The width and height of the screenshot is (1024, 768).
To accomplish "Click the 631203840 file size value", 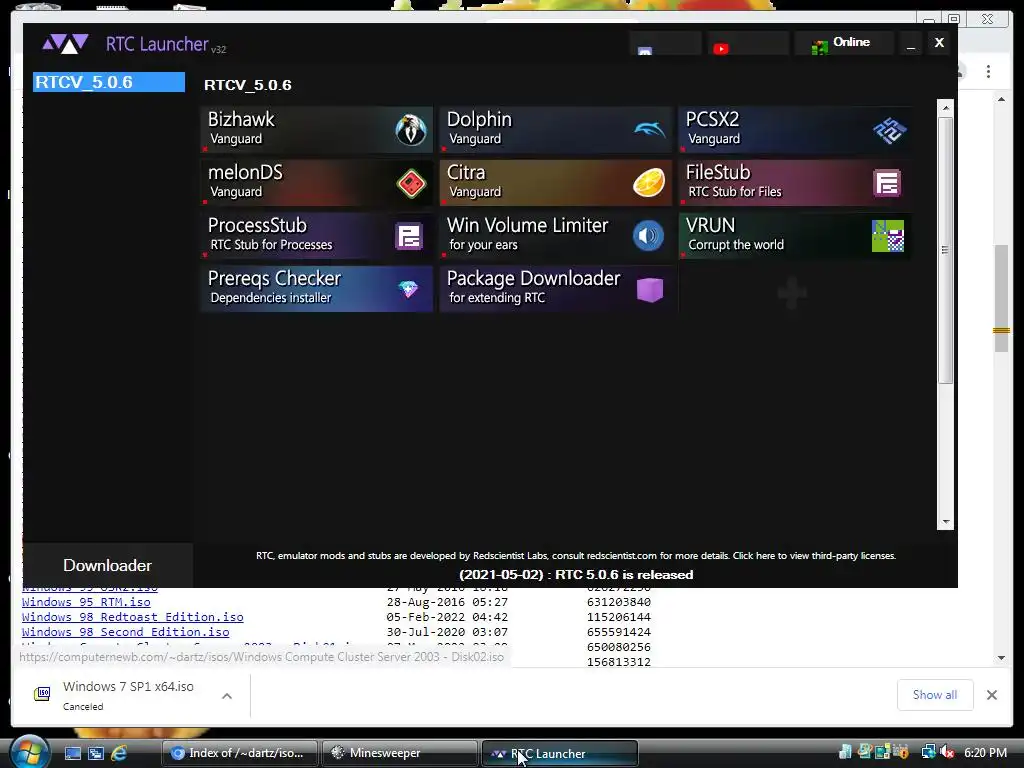I will pos(618,602).
